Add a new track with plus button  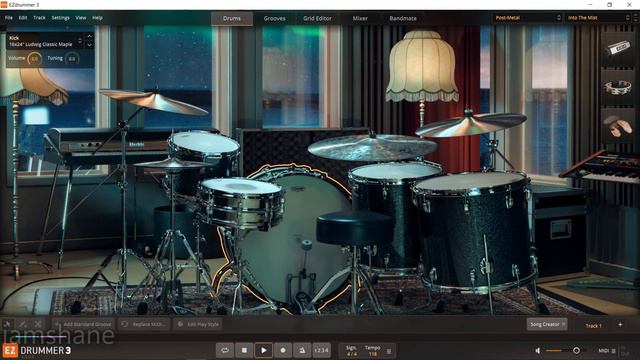coord(620,324)
